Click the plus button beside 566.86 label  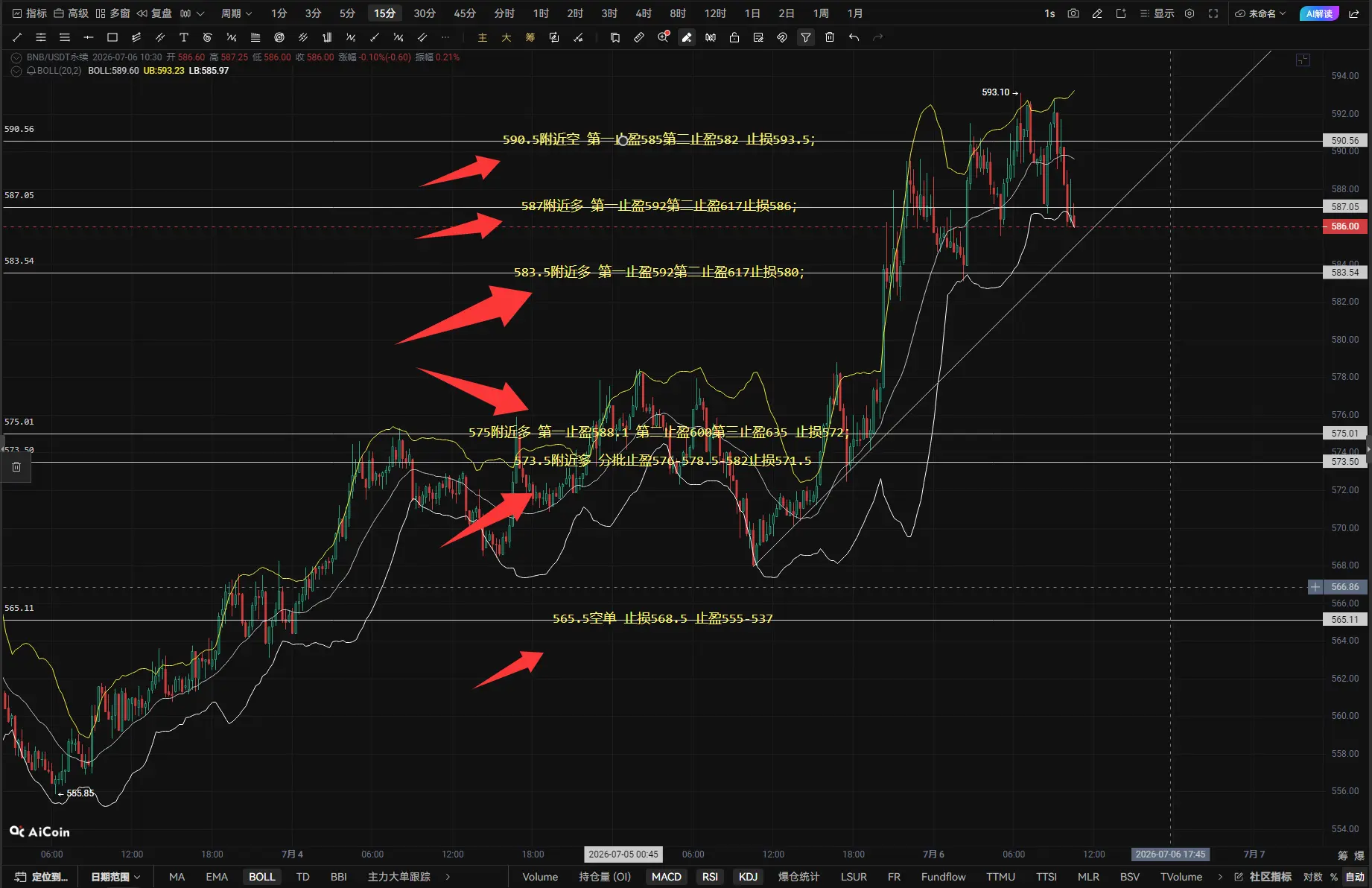coord(1315,587)
